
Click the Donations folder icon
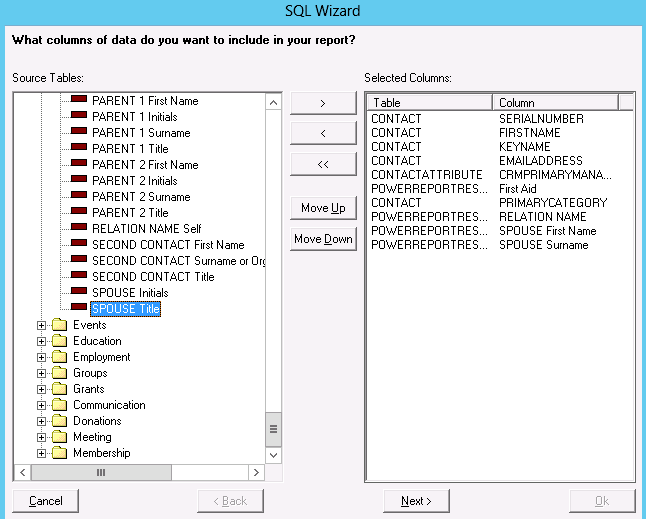[x=59, y=421]
